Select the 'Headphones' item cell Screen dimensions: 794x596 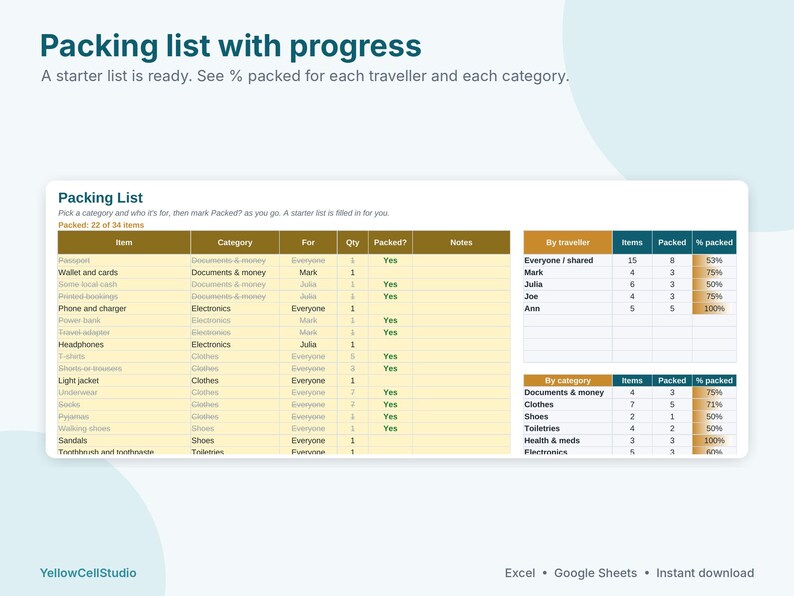[124, 344]
